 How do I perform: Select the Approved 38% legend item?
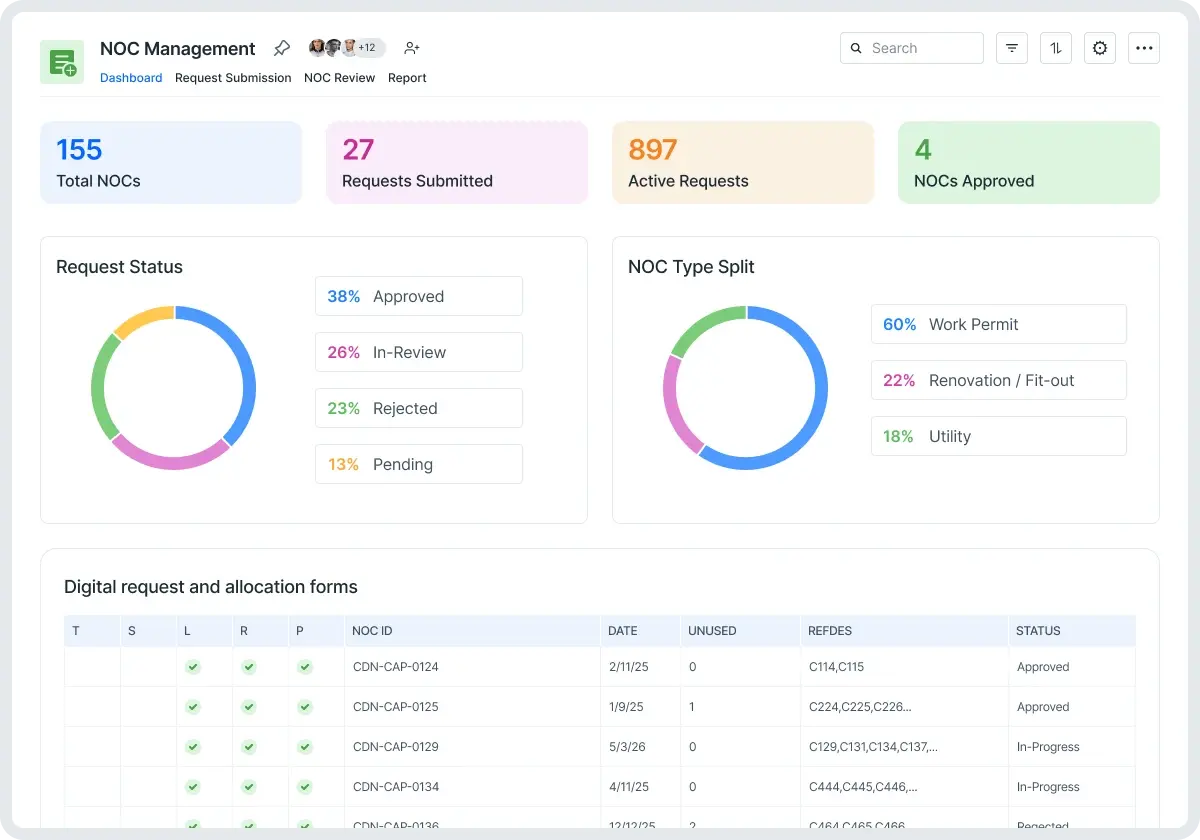pos(418,296)
